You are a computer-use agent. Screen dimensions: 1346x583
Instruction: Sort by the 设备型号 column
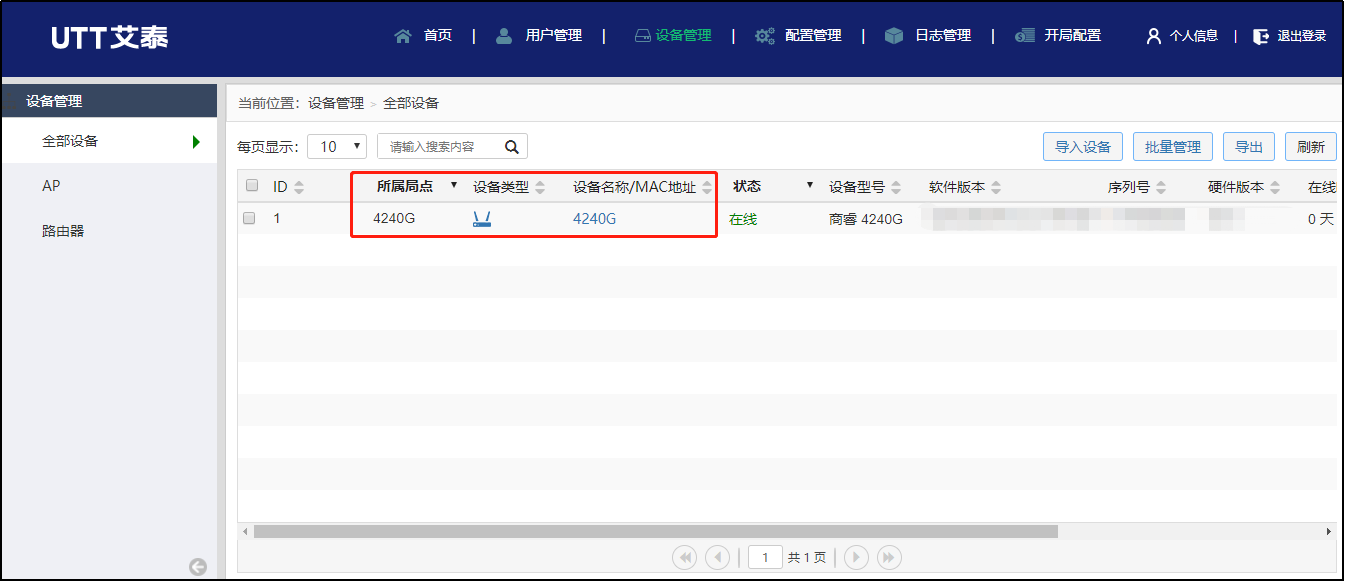tap(896, 187)
